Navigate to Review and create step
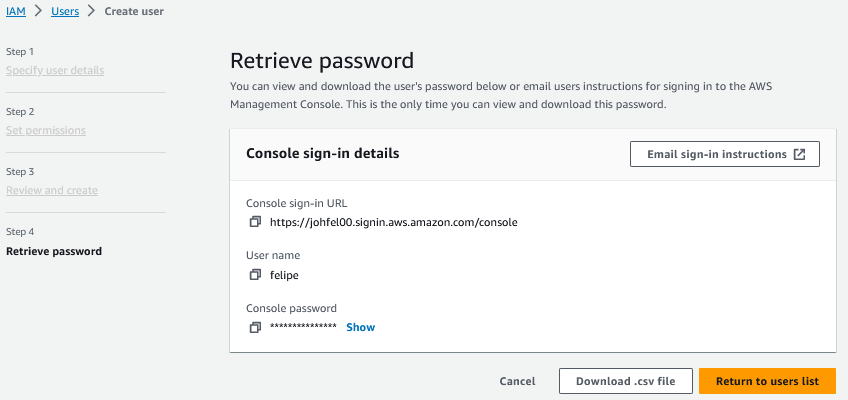 tap(52, 190)
